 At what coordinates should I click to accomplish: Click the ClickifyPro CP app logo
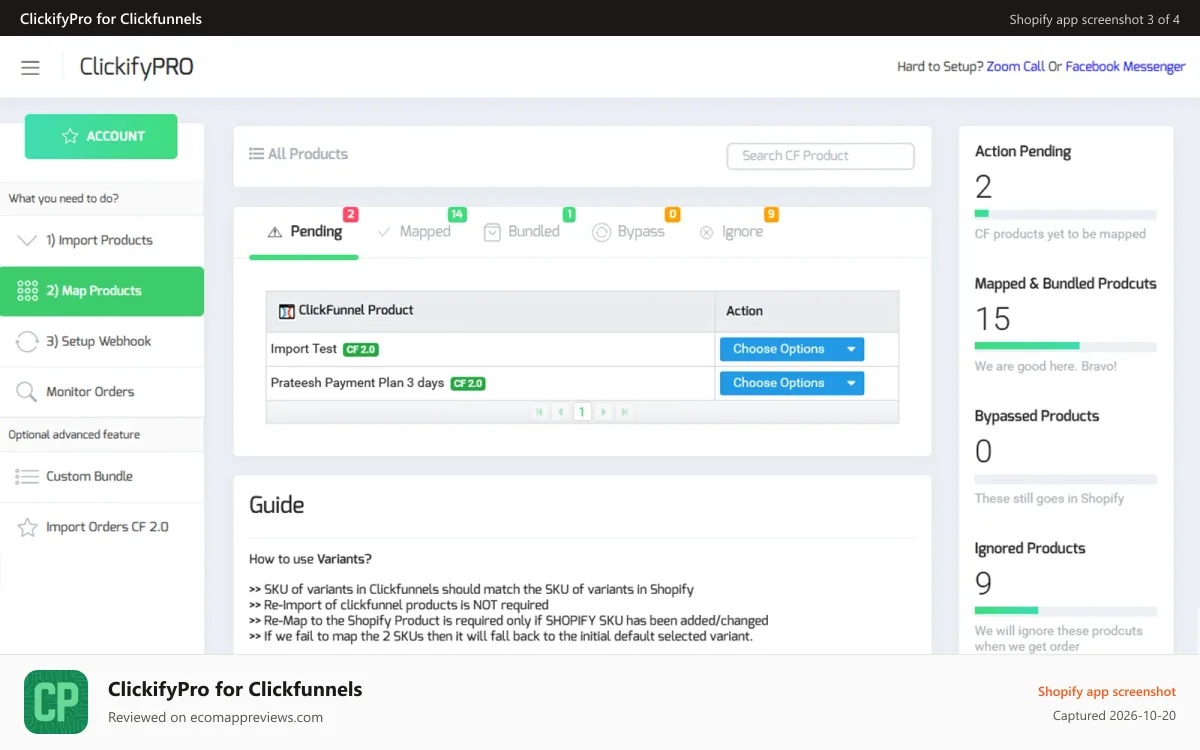click(x=56, y=702)
